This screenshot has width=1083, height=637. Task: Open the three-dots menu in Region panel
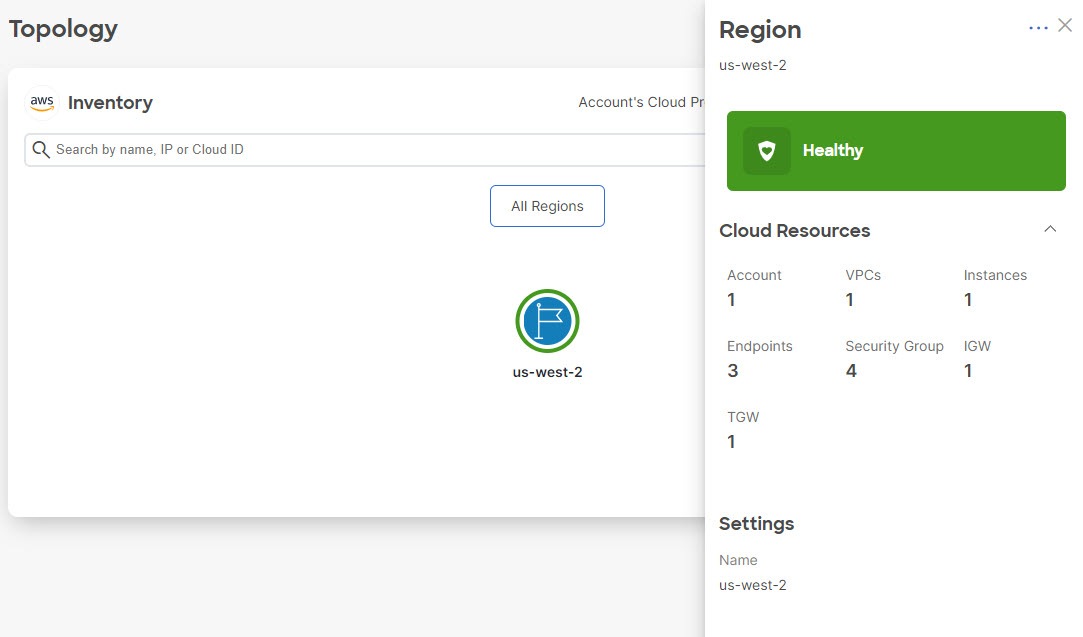tap(1037, 28)
